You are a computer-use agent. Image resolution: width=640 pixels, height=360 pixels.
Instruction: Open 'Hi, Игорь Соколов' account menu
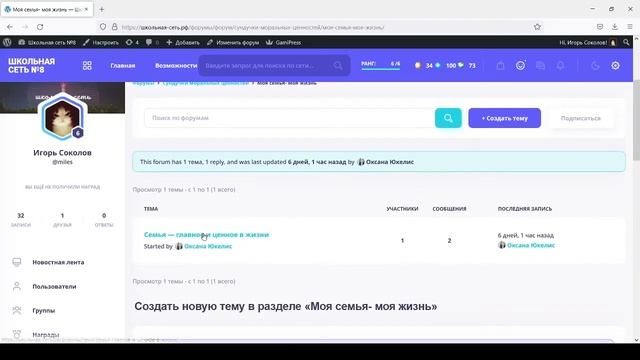588,42
